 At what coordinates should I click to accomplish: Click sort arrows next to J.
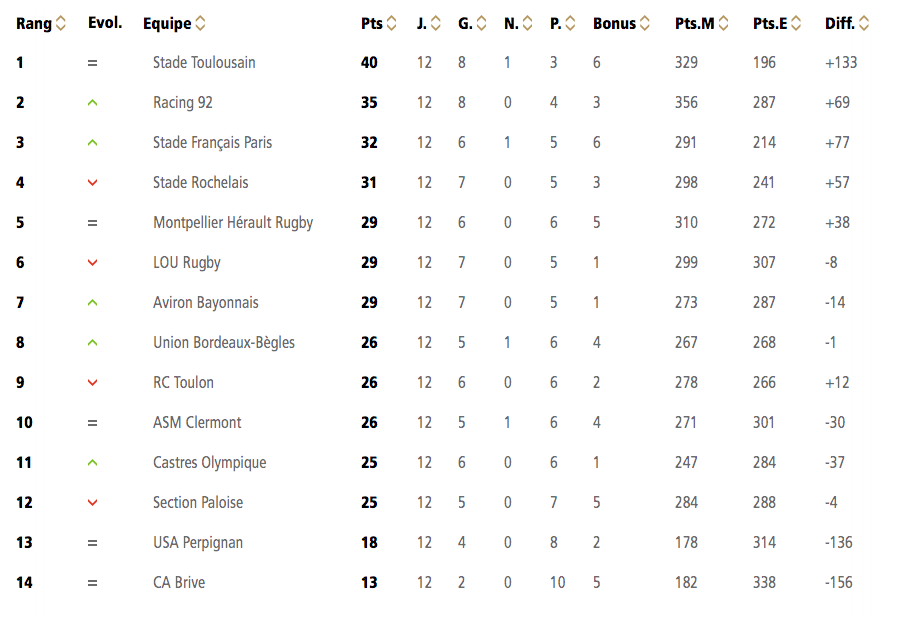[x=435, y=23]
